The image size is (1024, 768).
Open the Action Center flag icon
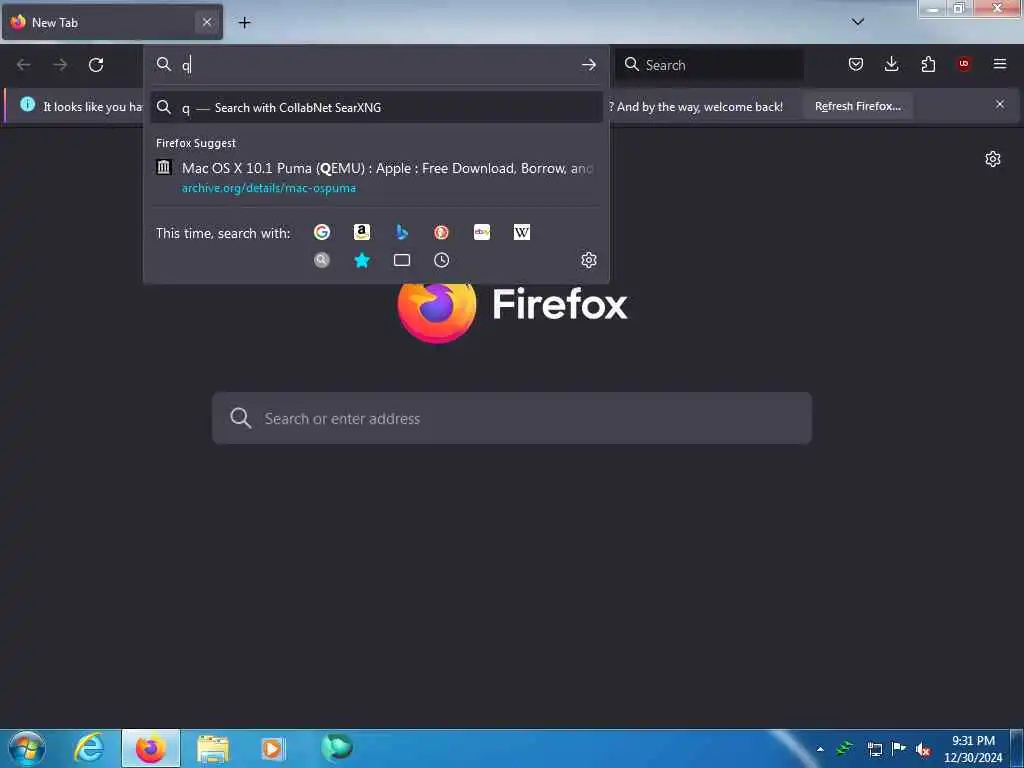coord(899,748)
